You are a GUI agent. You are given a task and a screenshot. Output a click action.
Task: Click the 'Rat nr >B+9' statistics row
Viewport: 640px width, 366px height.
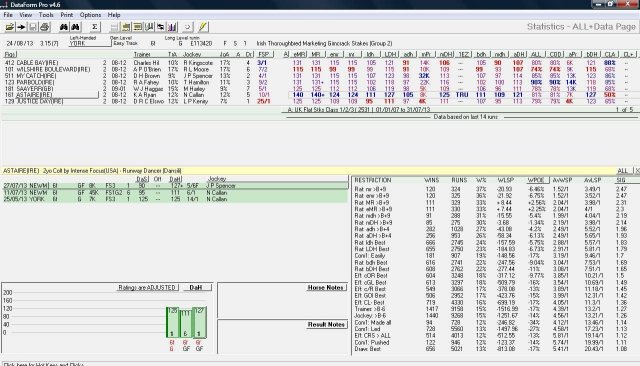click(x=492, y=189)
